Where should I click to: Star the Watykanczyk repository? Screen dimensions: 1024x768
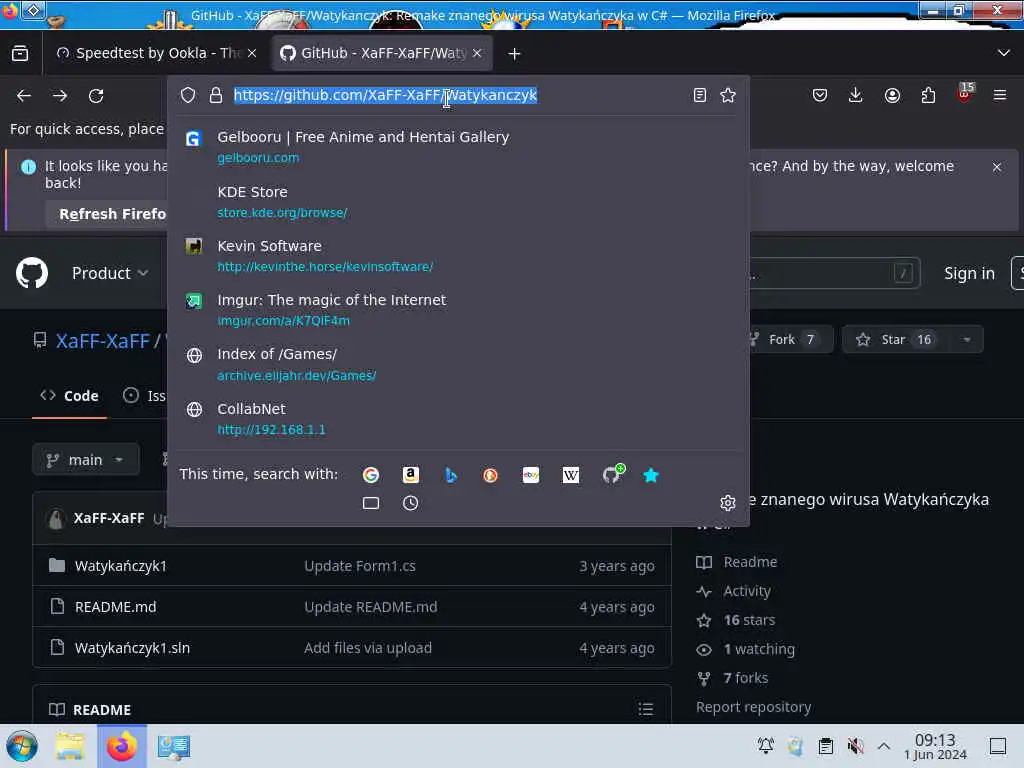tap(896, 340)
